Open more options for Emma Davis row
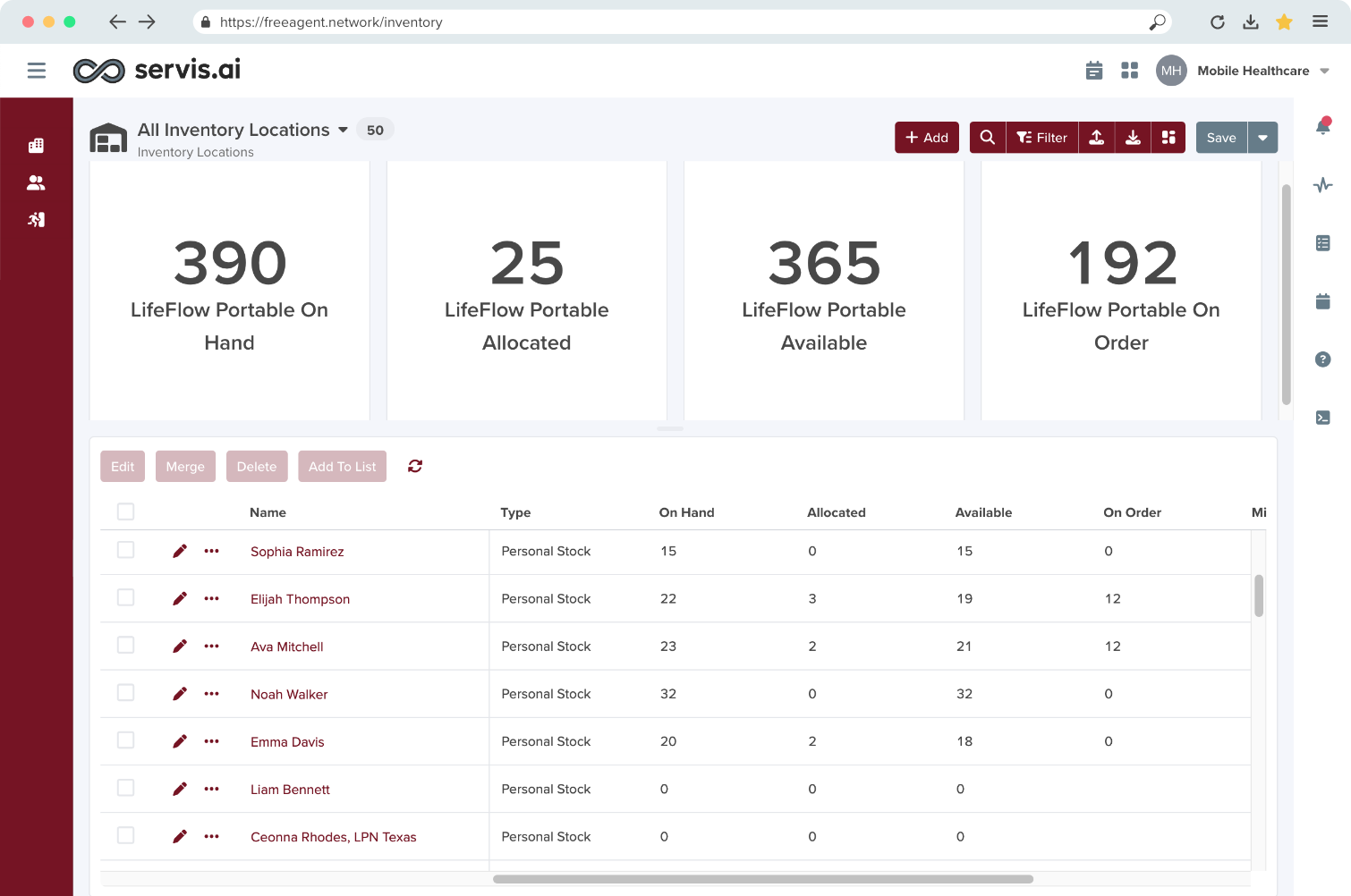Viewport: 1351px width, 896px height. [x=212, y=741]
